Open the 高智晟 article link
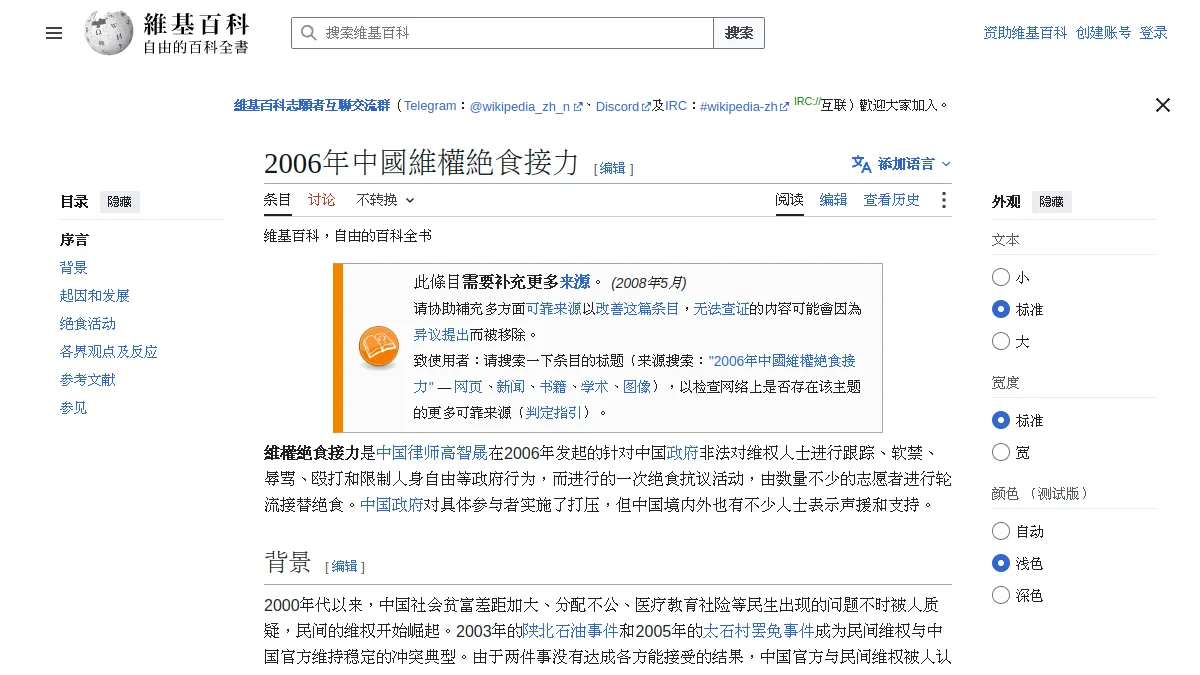This screenshot has height=675, width=1200. tap(465, 452)
